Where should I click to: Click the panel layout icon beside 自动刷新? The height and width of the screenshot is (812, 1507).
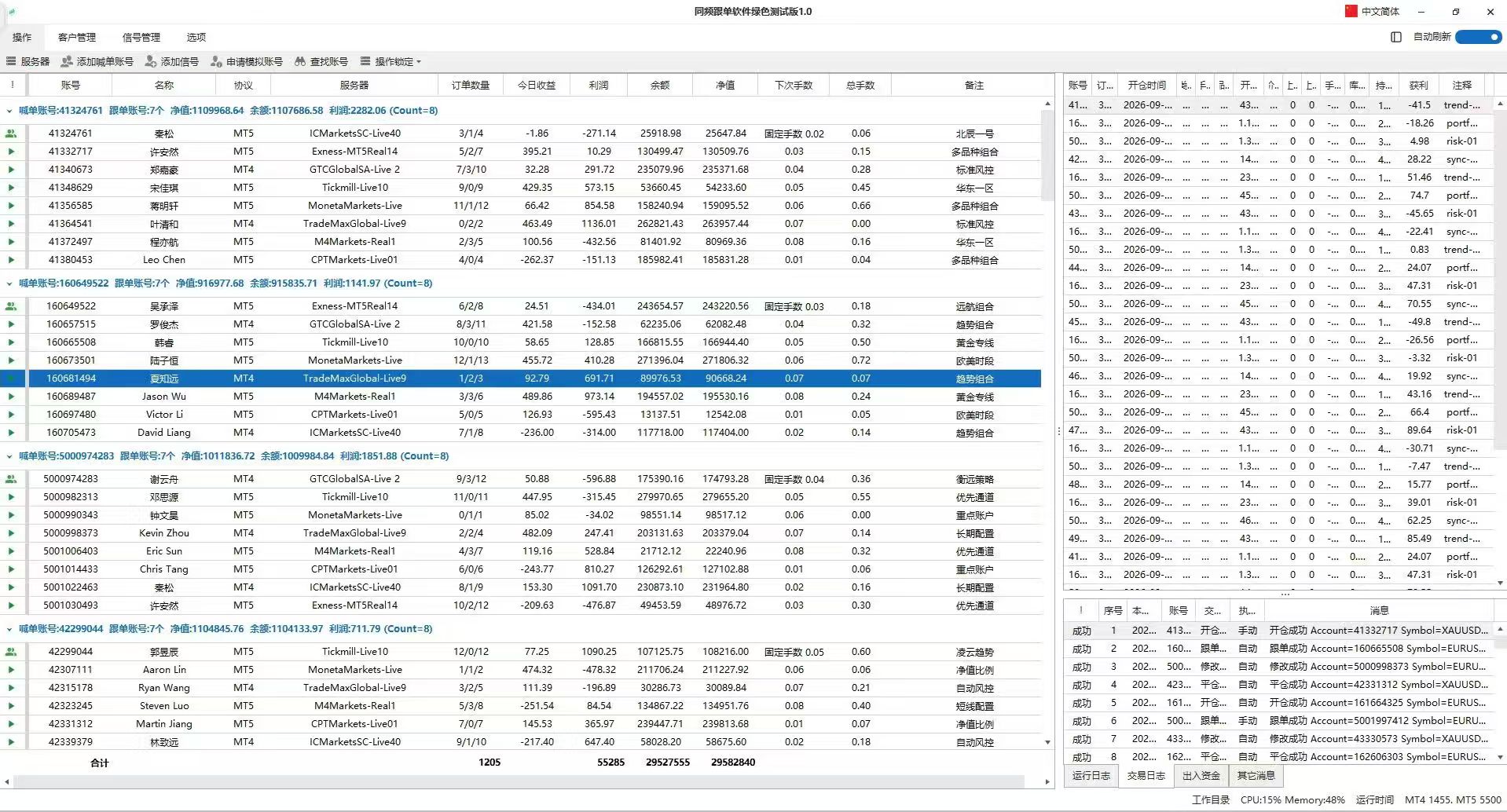coord(1396,37)
